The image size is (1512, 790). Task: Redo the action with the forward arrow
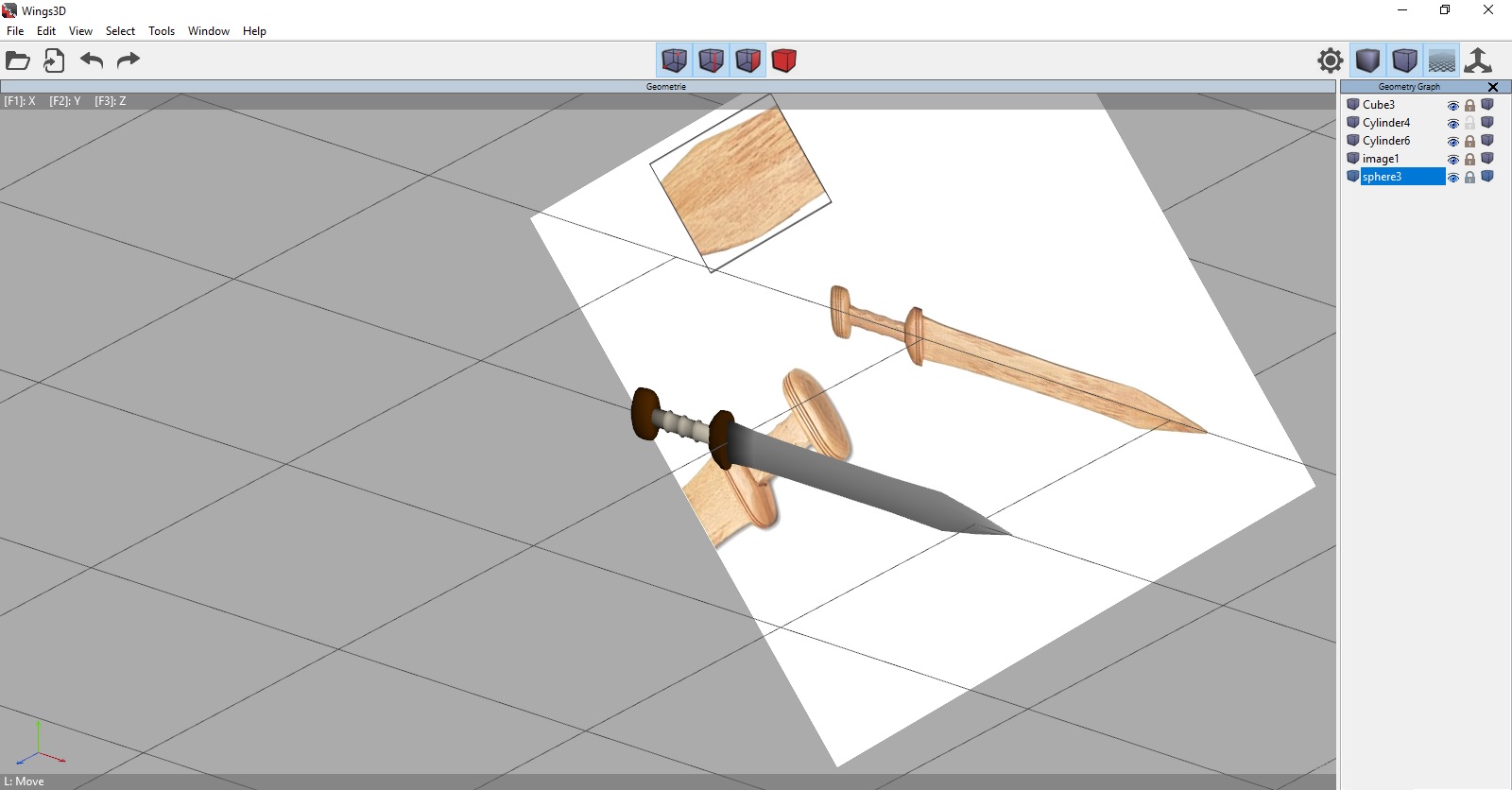[128, 61]
